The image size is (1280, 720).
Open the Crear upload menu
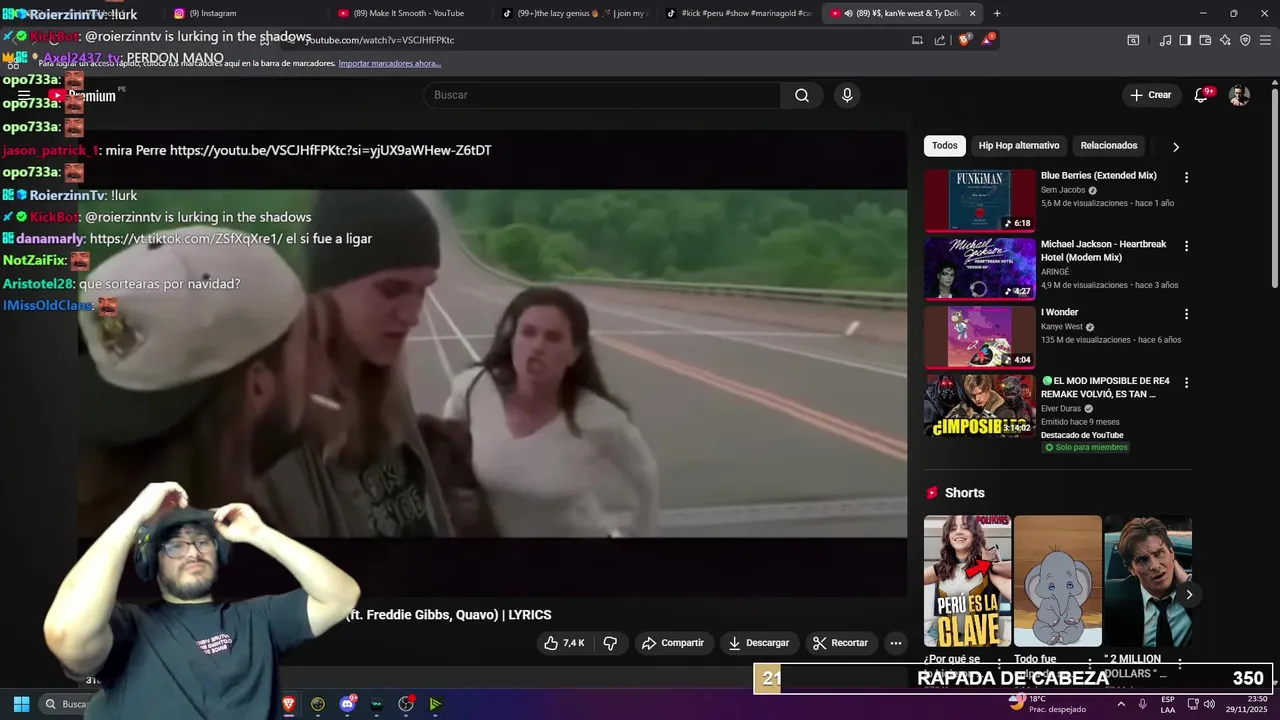click(x=1151, y=95)
